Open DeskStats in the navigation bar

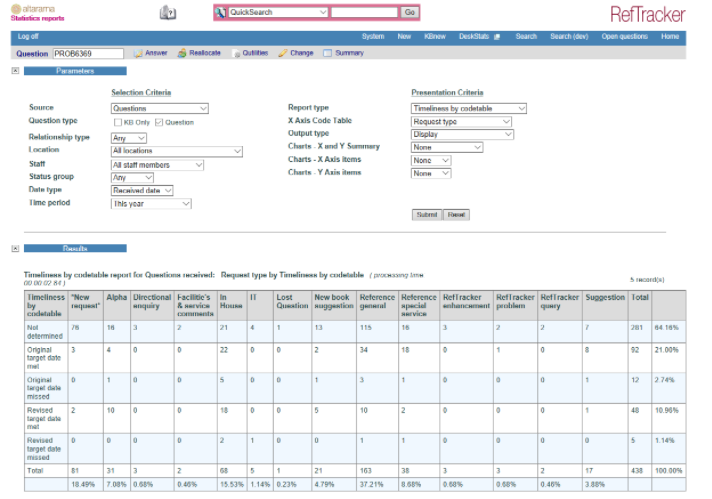tap(476, 37)
